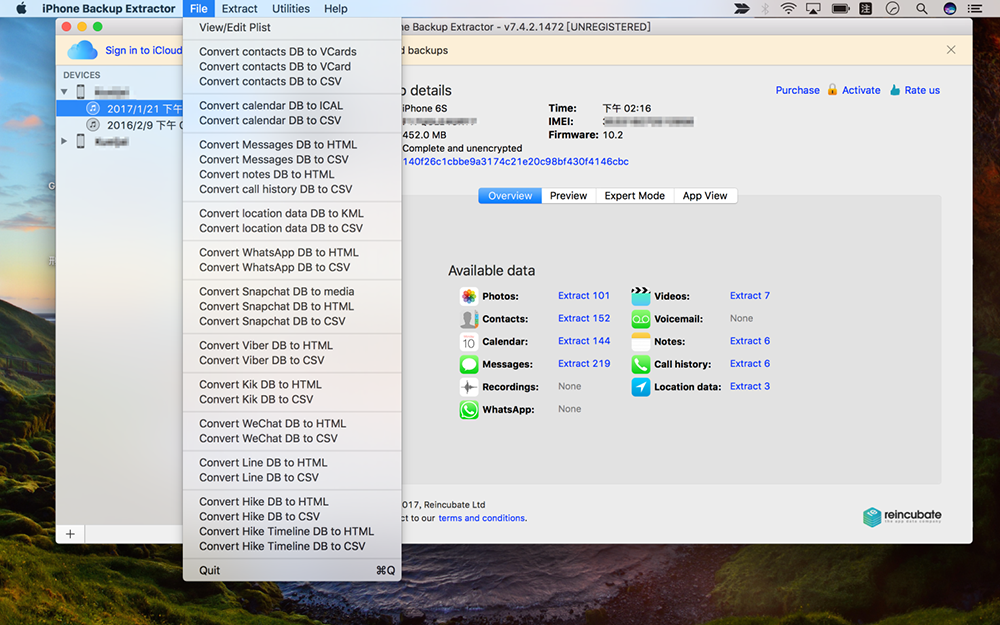1000x625 pixels.
Task: Open the Wi-Fi status menu
Action: coord(788,8)
